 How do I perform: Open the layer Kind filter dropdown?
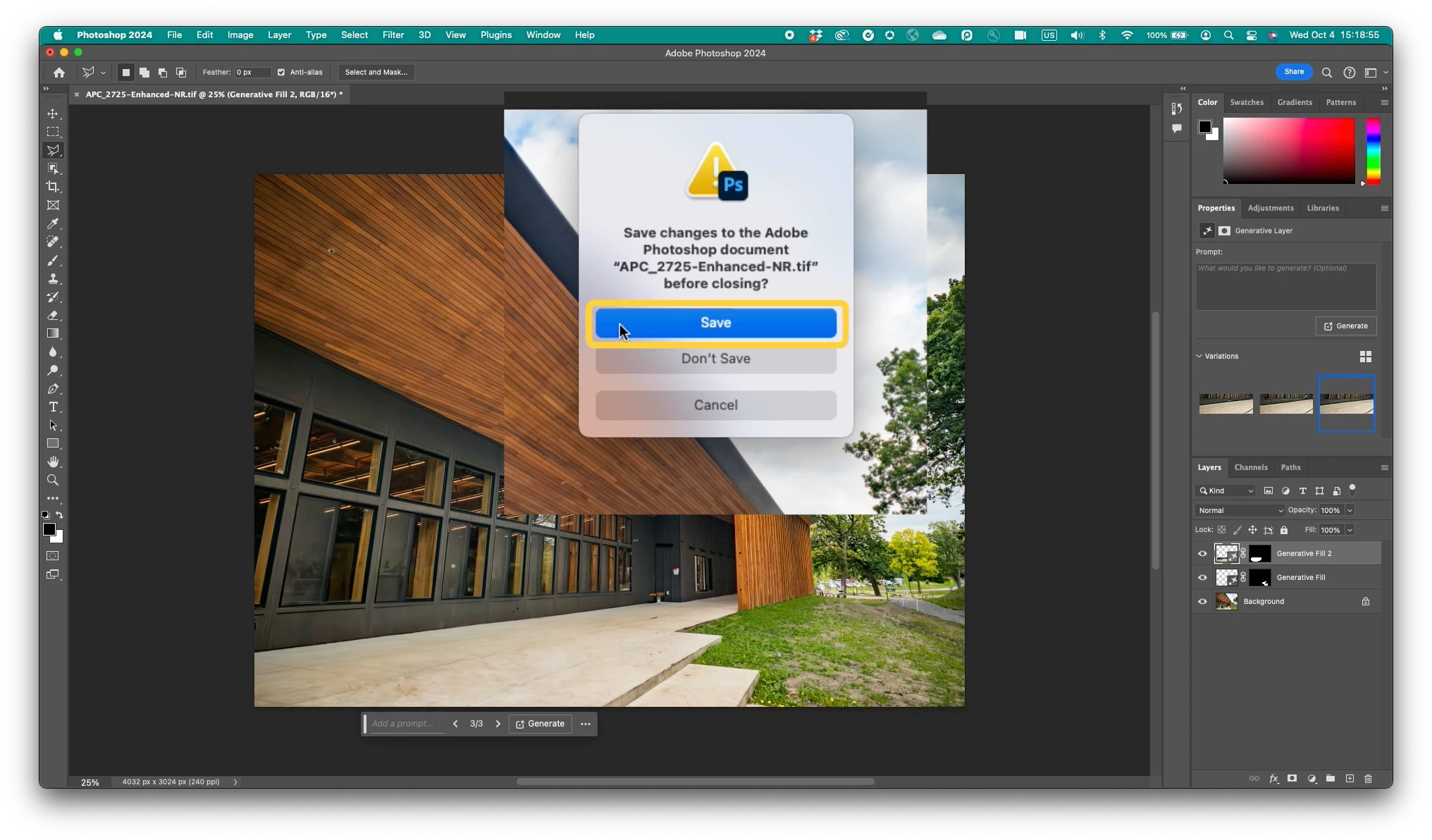tap(1226, 490)
